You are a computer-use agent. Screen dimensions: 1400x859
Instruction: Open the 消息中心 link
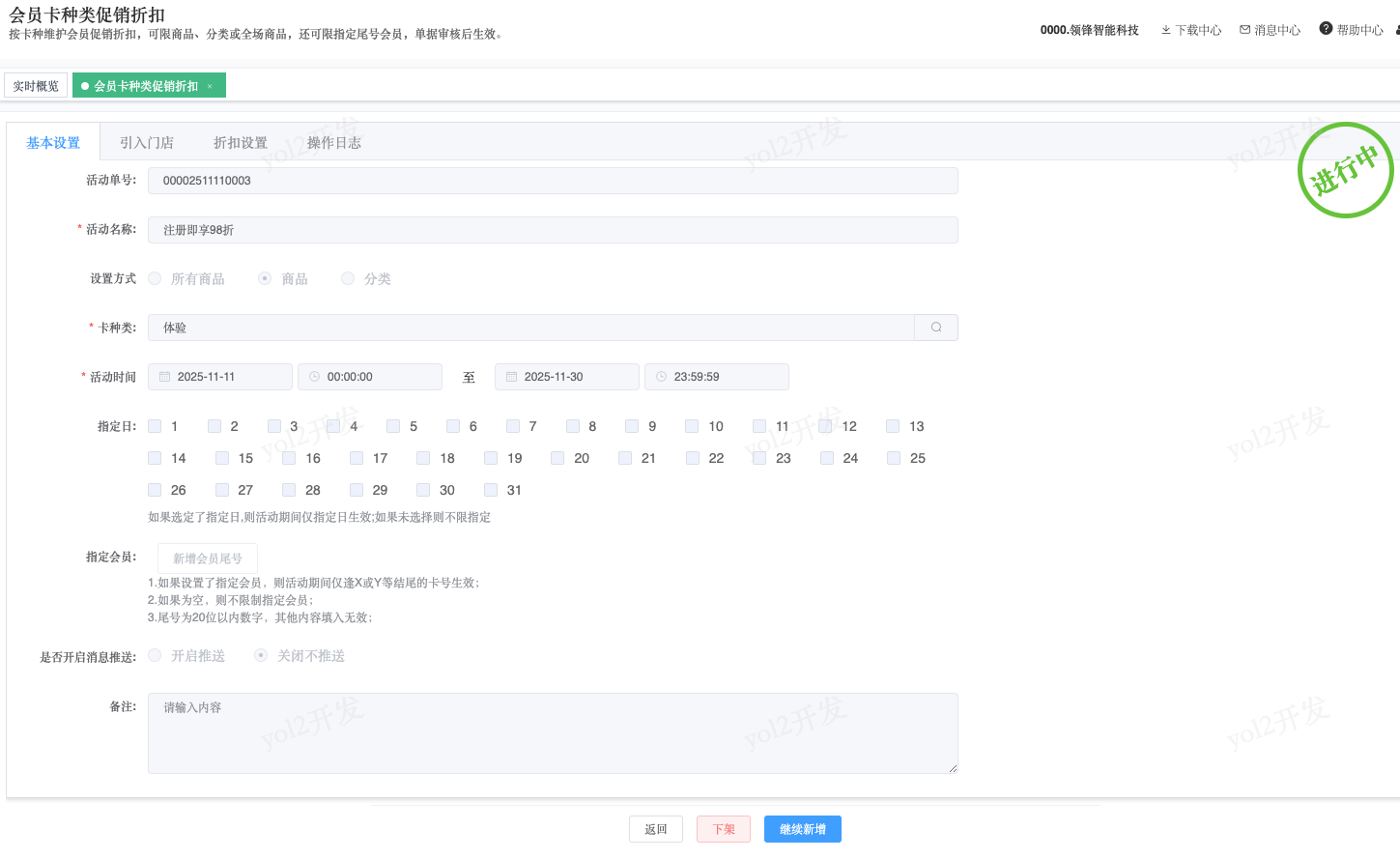pyautogui.click(x=1271, y=30)
